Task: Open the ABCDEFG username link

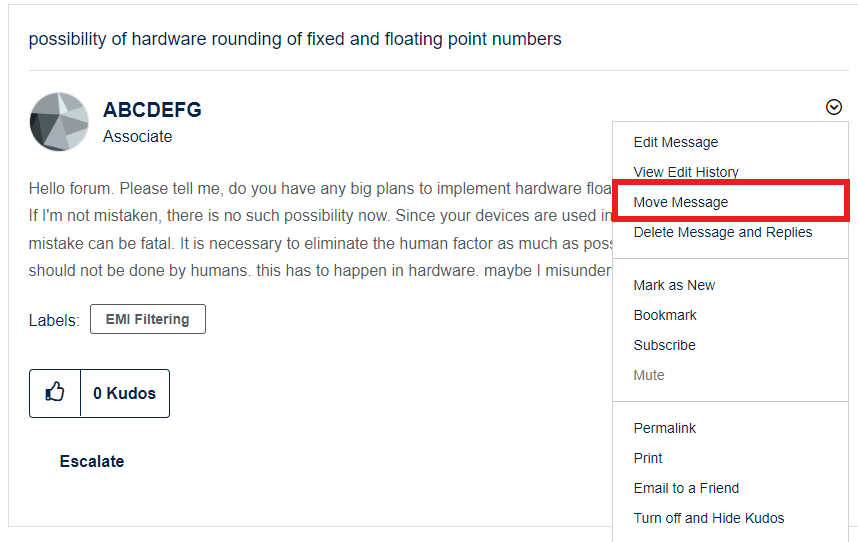Action: (x=152, y=110)
